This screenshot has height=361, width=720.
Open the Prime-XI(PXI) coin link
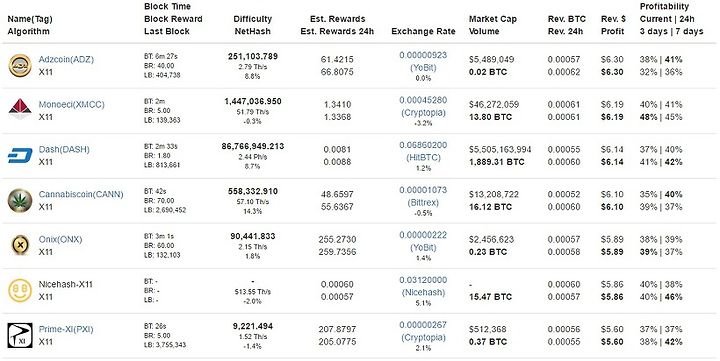pos(66,329)
